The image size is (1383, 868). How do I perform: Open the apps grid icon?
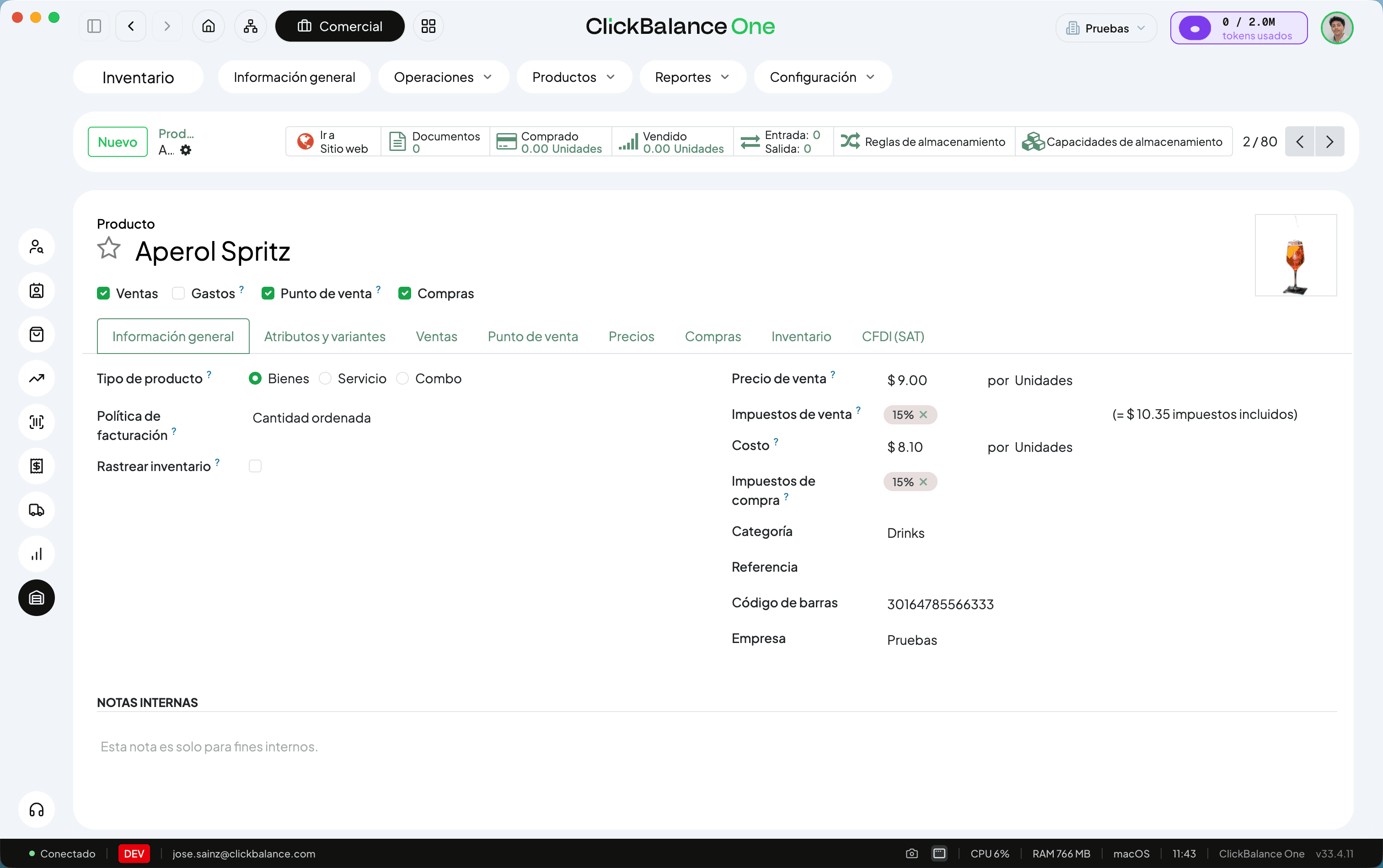pyautogui.click(x=428, y=27)
